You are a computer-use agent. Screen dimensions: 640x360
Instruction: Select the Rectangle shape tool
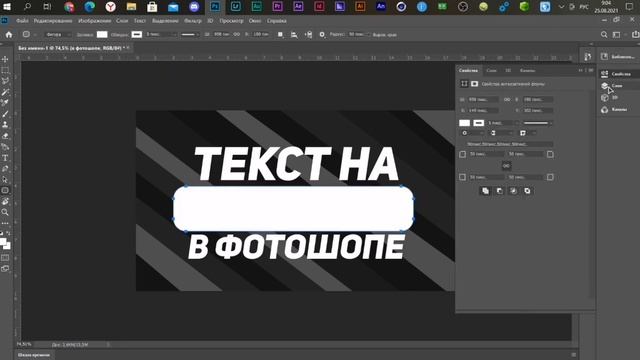pyautogui.click(x=5, y=191)
